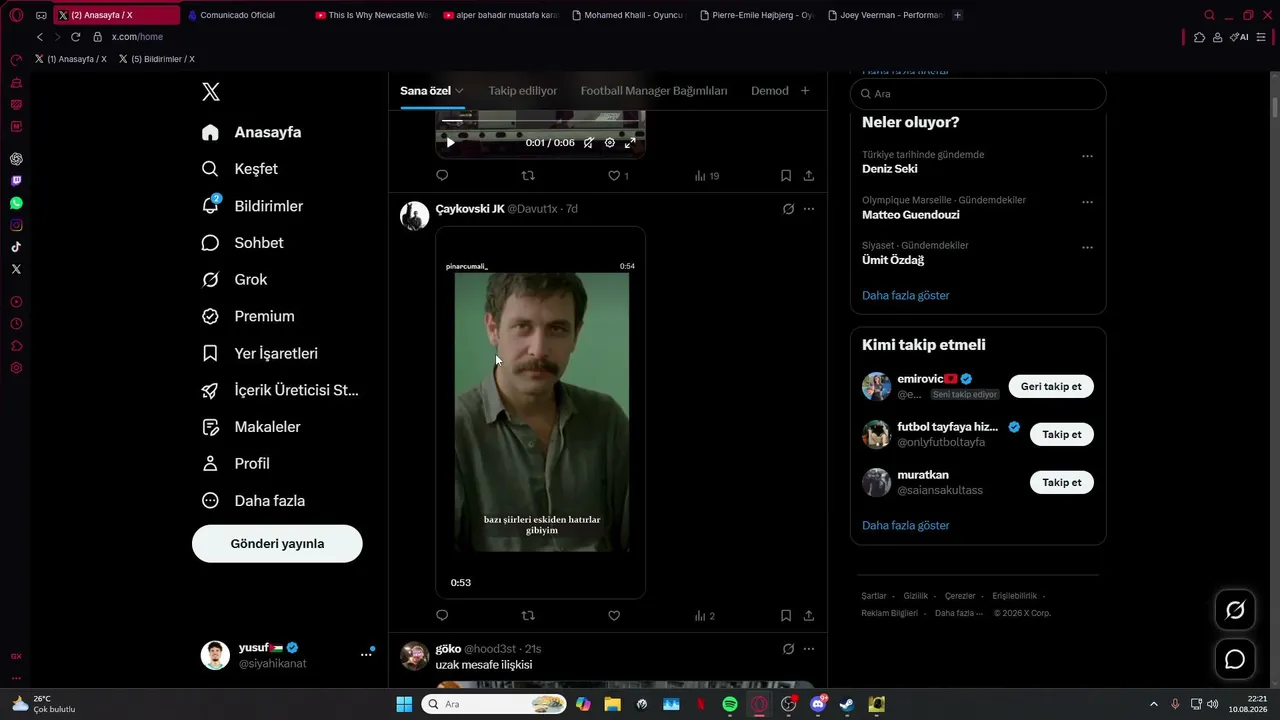
Task: Switch to the Takip ediliyor tab
Action: click(x=522, y=91)
